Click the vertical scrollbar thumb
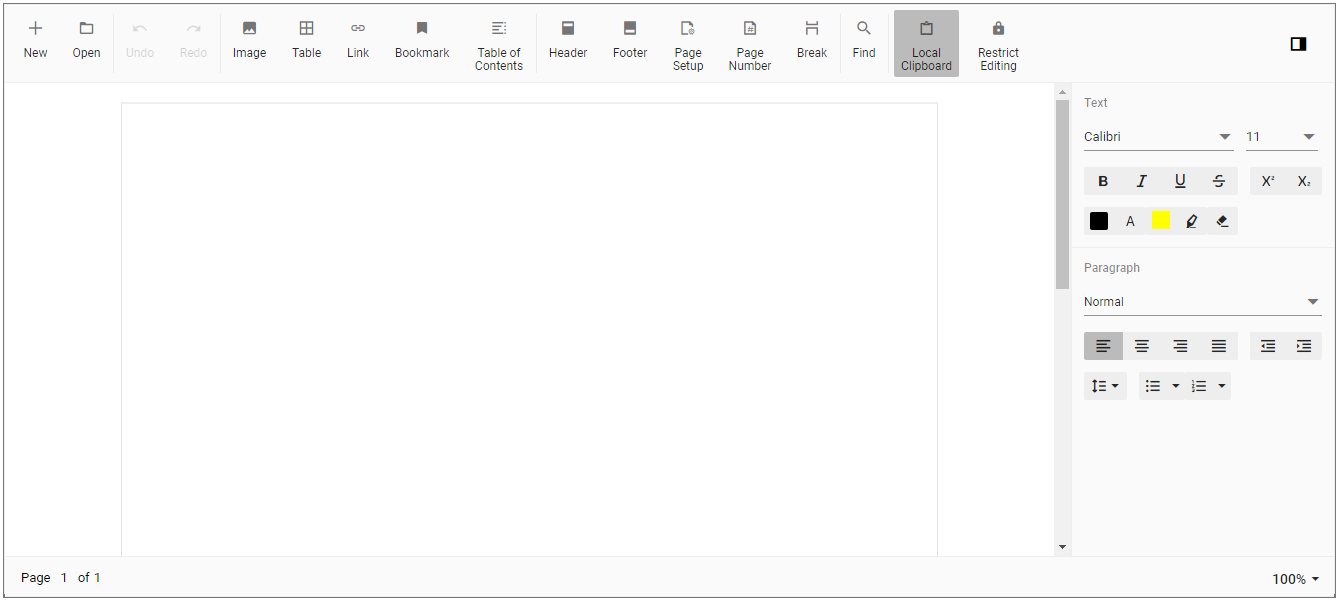1338x602 pixels. click(1062, 194)
